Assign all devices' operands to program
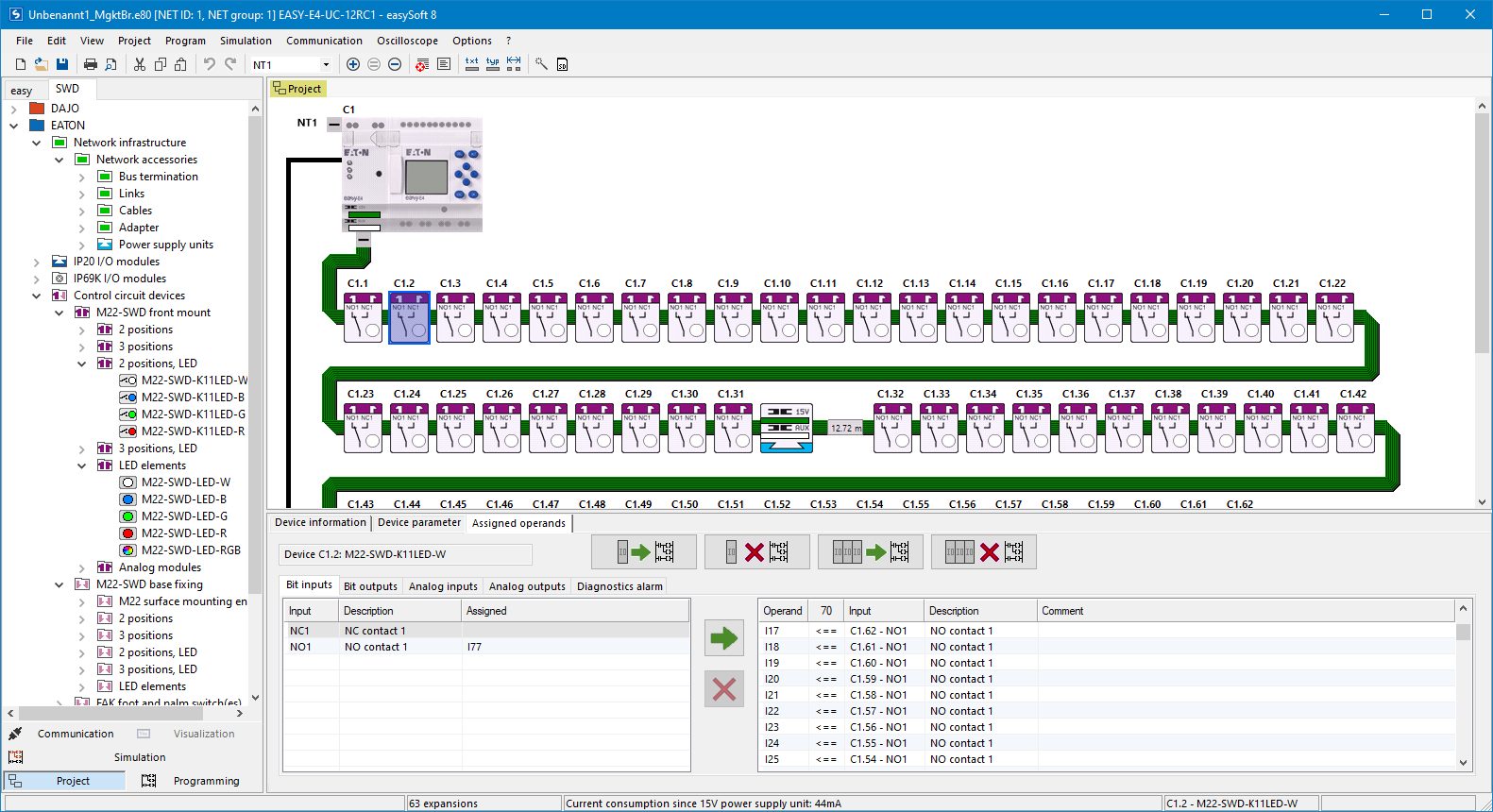This screenshot has height=812, width=1493. pos(871,552)
